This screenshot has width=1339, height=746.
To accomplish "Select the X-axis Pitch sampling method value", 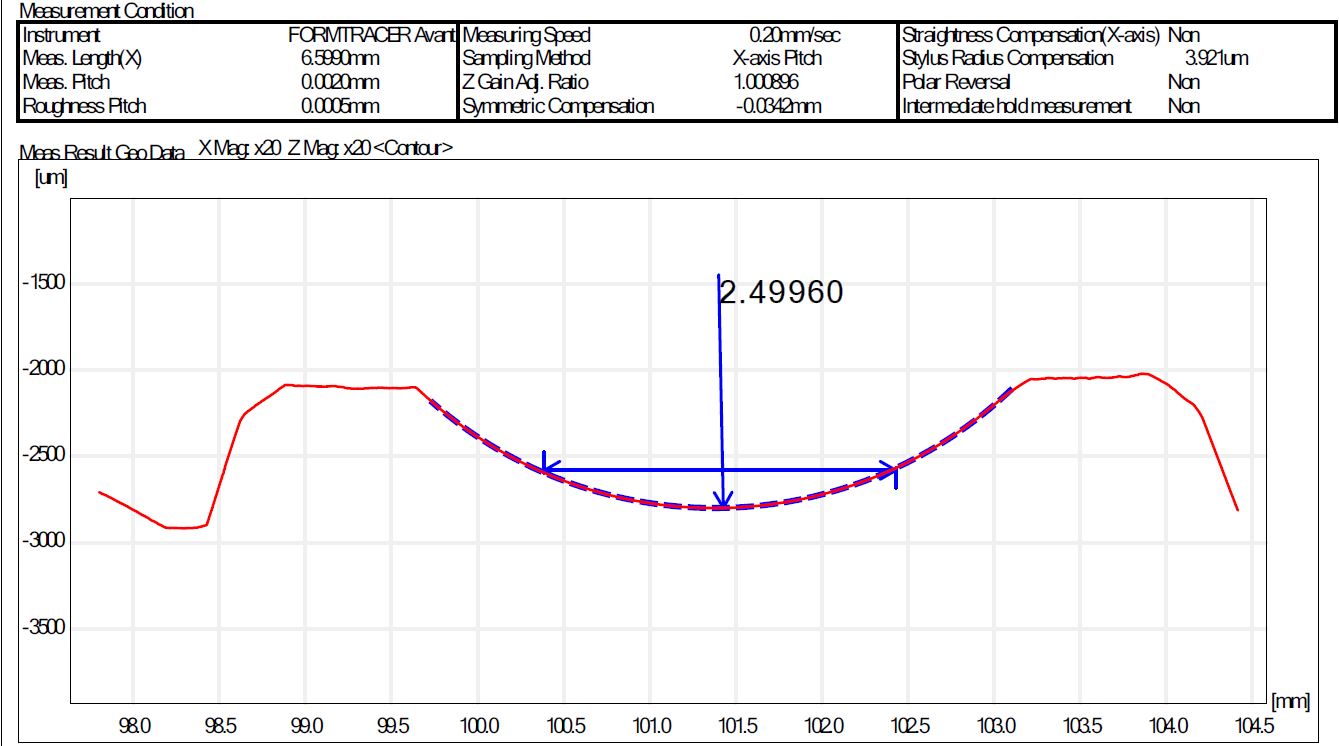I will click(777, 58).
